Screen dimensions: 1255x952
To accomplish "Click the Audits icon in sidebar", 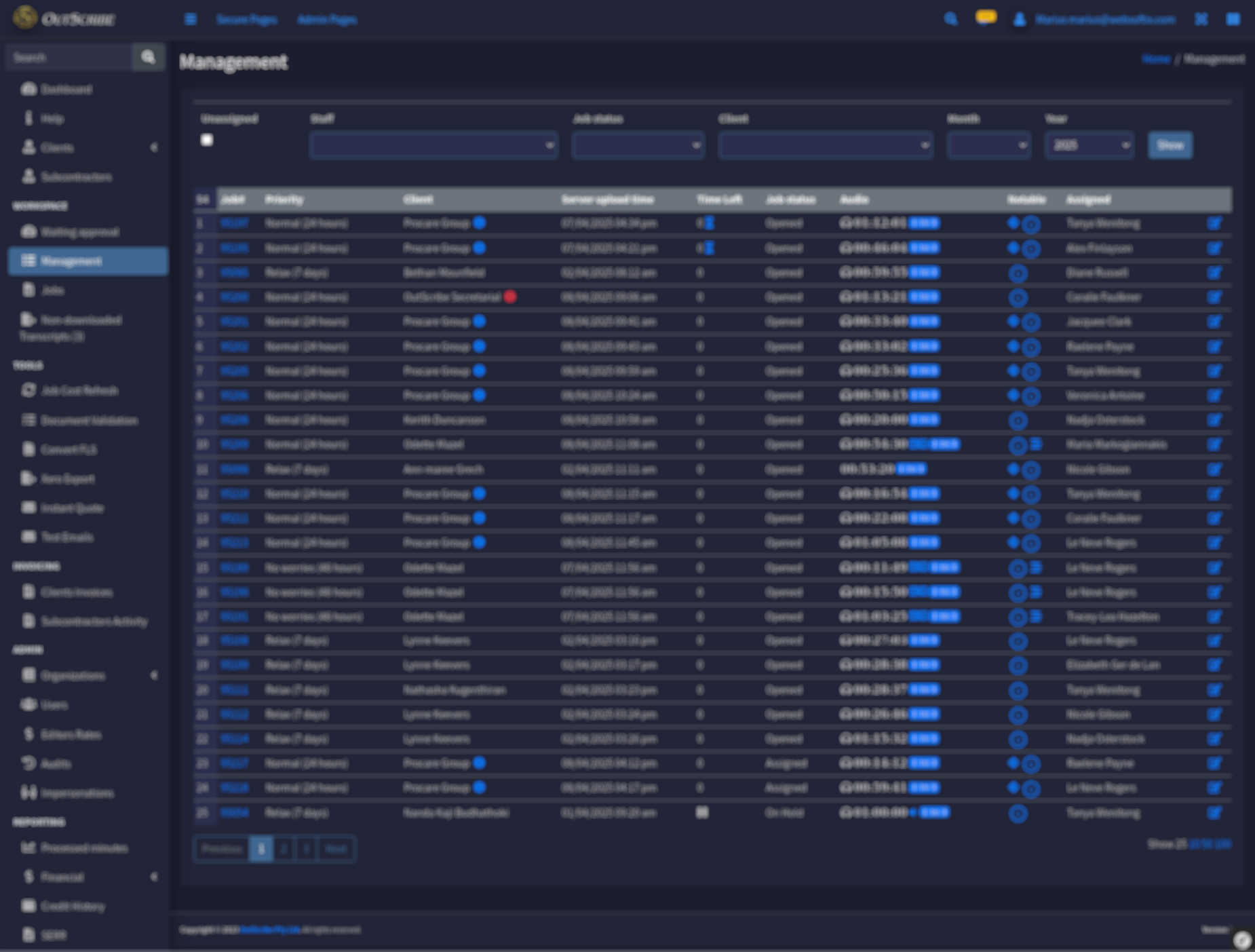I will click(x=28, y=763).
